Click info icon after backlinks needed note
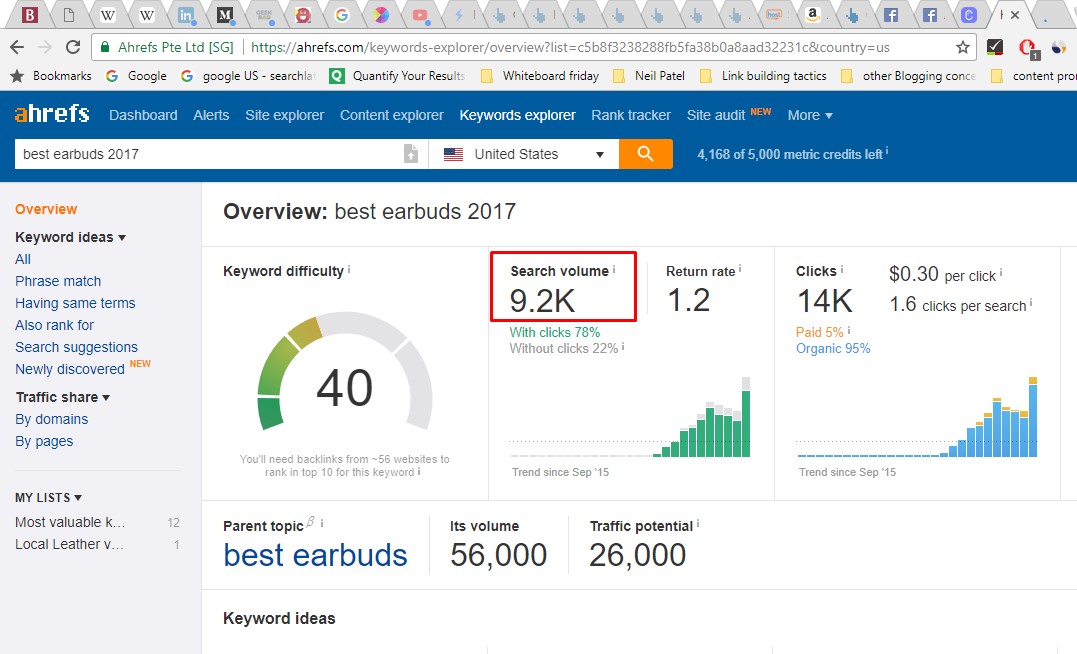This screenshot has height=654, width=1077. coord(419,472)
